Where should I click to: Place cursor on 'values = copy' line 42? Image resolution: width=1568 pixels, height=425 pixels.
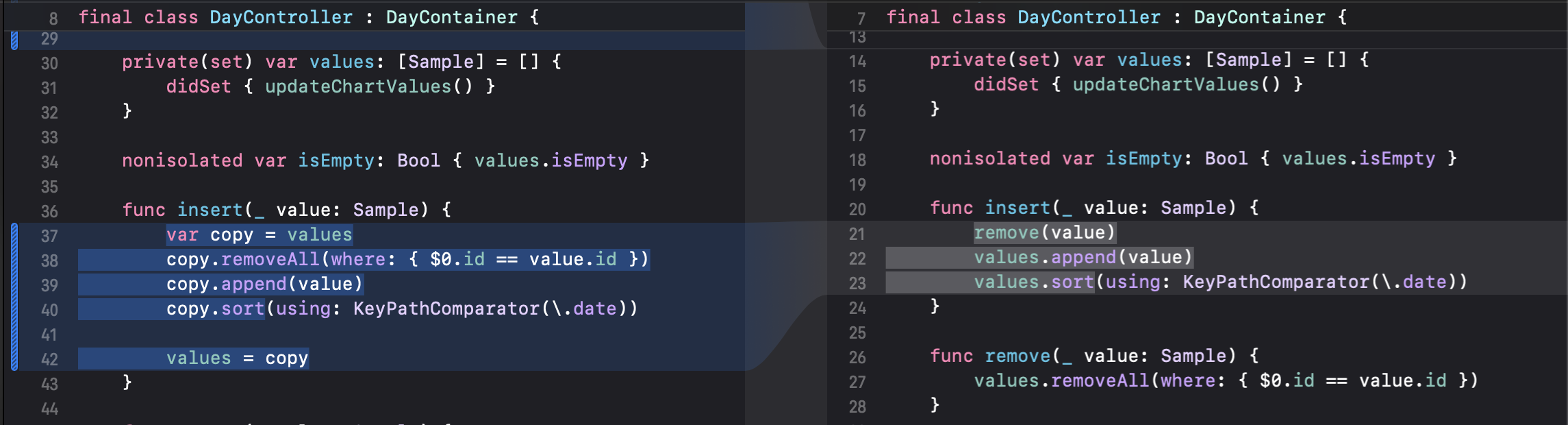pyautogui.click(x=237, y=358)
